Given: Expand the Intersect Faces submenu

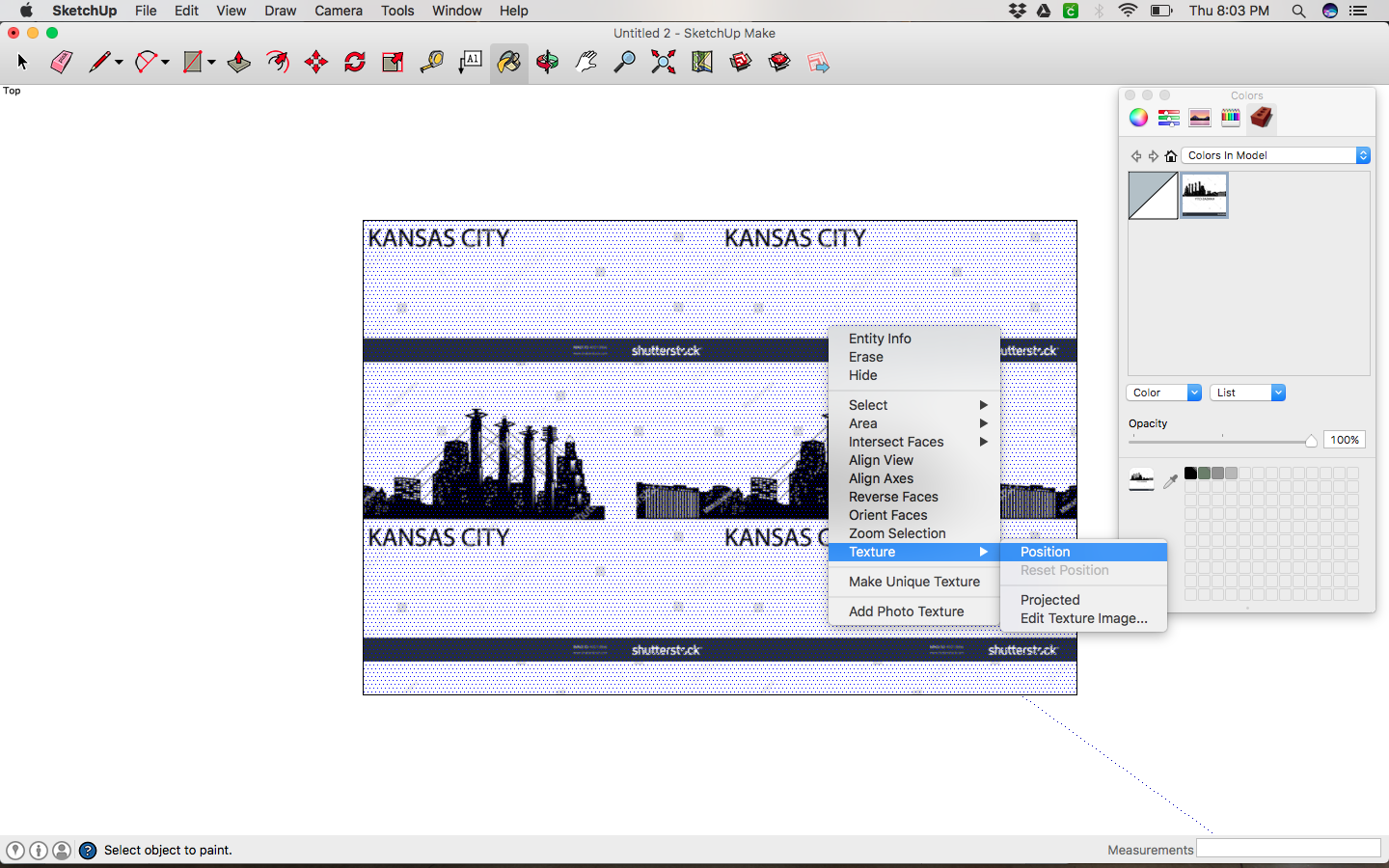Looking at the screenshot, I should click(x=914, y=442).
